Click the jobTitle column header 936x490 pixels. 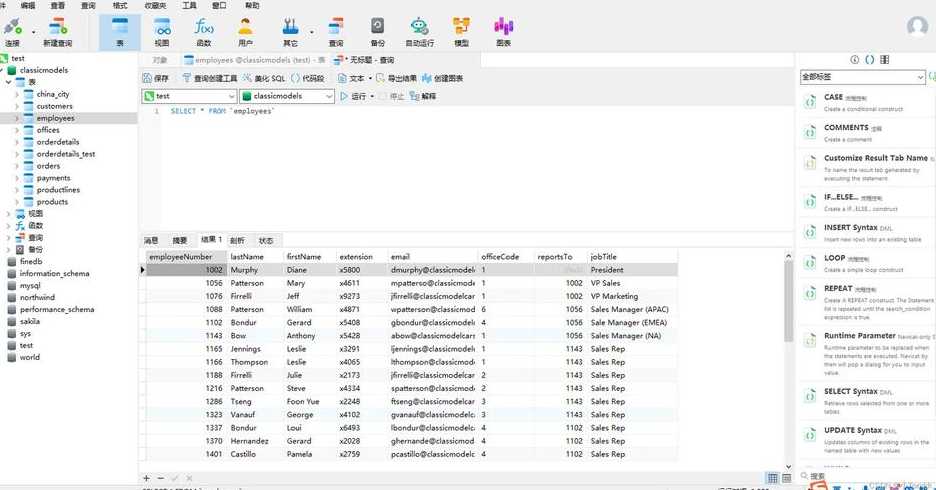(x=632, y=257)
